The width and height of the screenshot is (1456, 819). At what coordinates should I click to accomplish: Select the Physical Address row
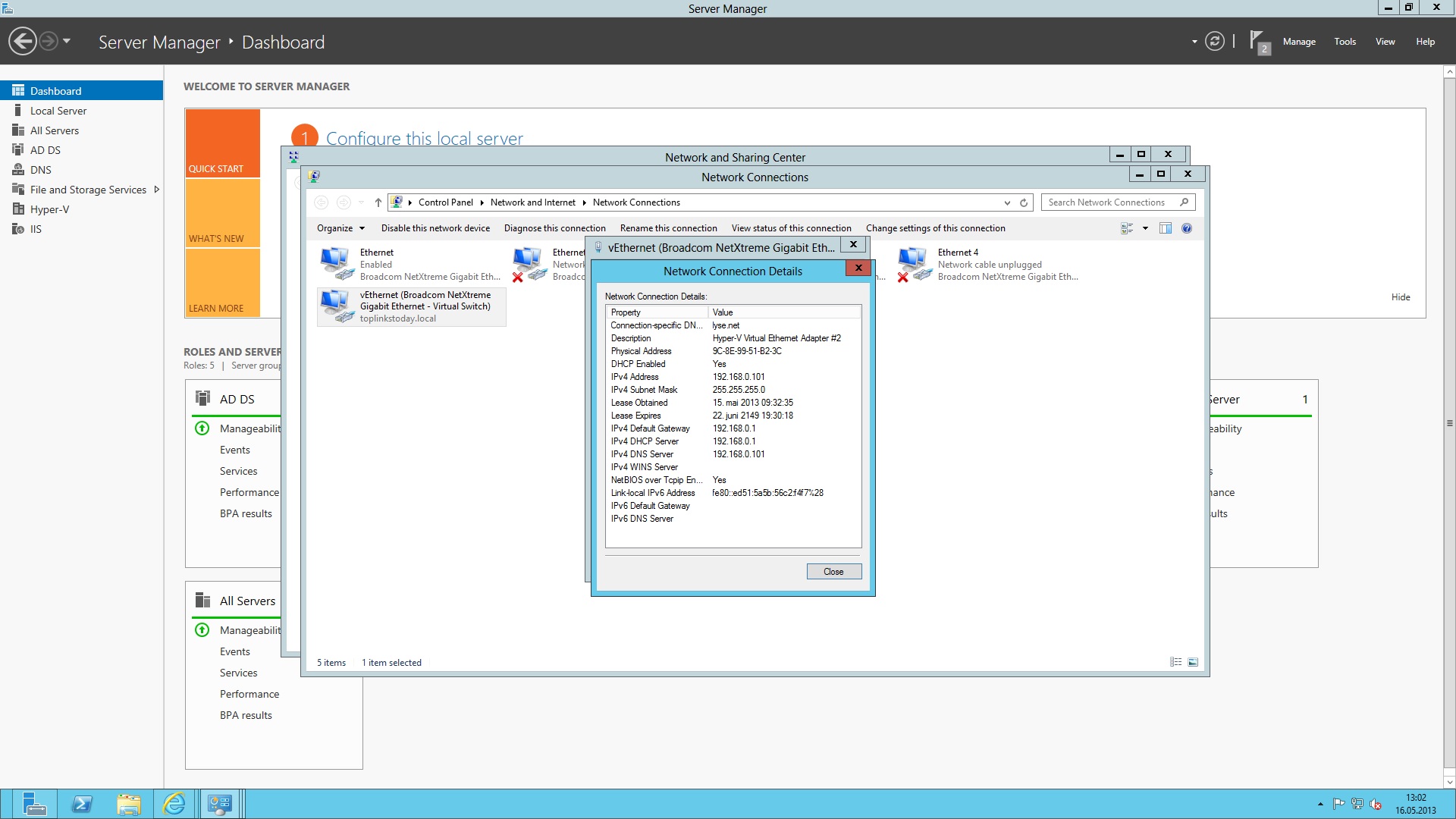point(733,351)
